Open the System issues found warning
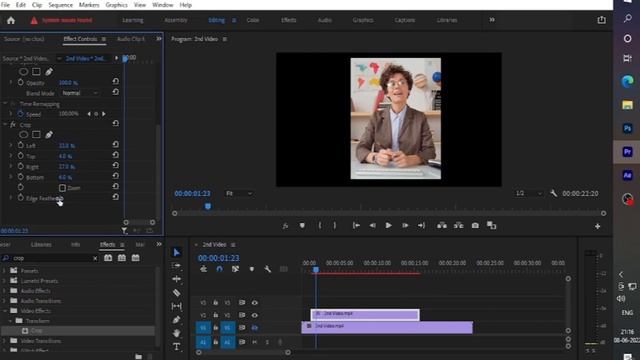640x360 pixels. 62,20
